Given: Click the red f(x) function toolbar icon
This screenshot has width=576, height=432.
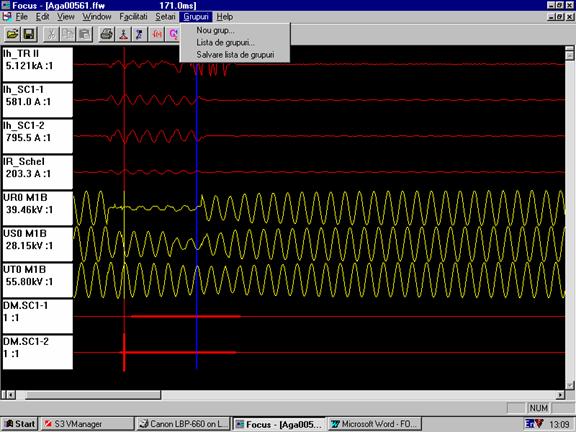Looking at the screenshot, I should [157, 35].
